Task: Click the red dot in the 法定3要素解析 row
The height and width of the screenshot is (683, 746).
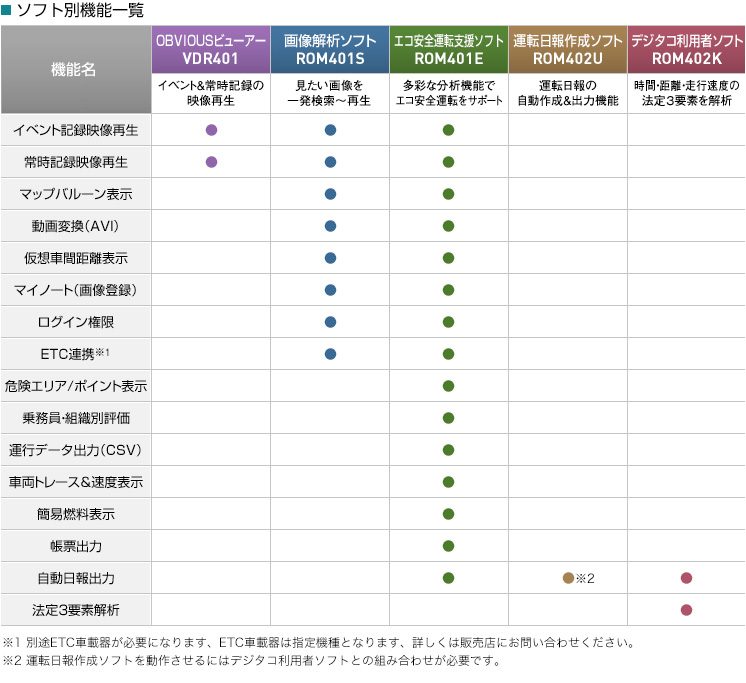Action: (686, 610)
